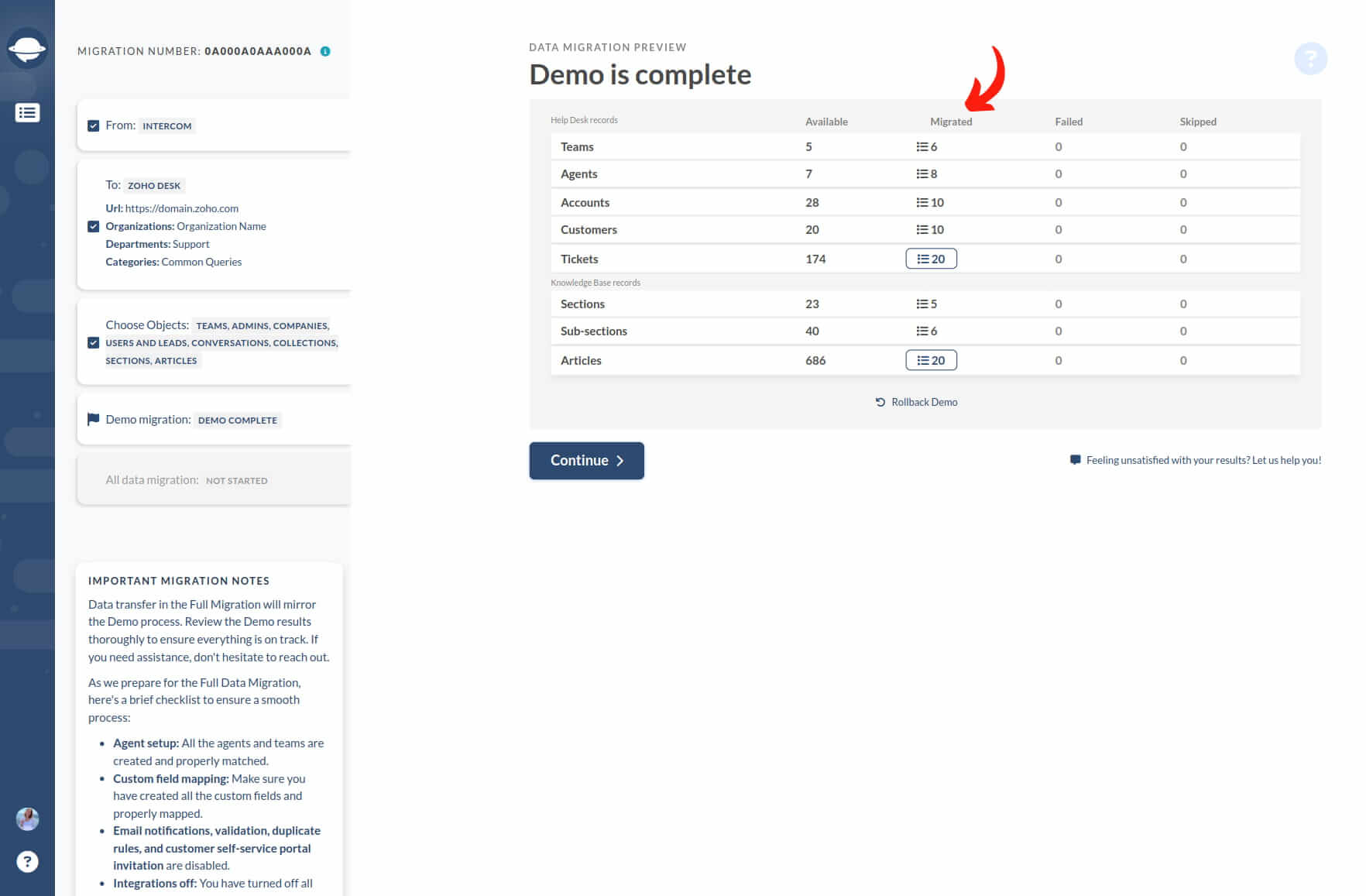Toggle the From Intercom checkbox

(93, 125)
